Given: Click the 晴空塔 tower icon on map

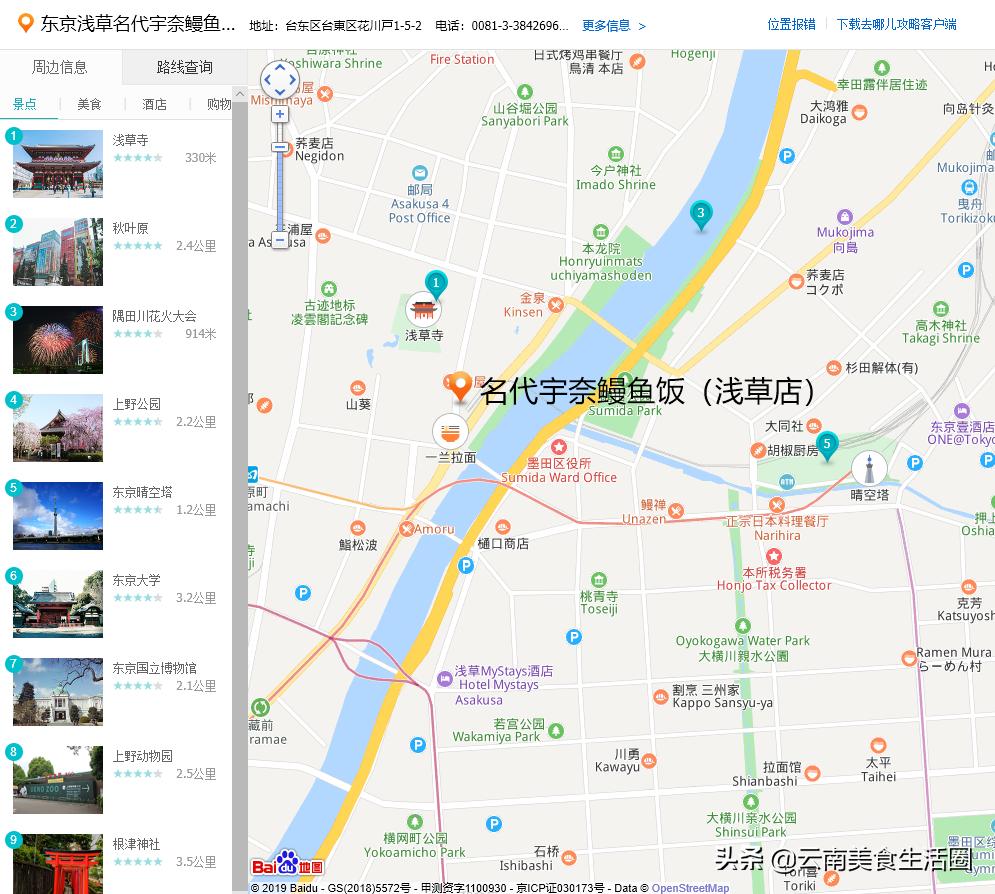Looking at the screenshot, I should 869,469.
